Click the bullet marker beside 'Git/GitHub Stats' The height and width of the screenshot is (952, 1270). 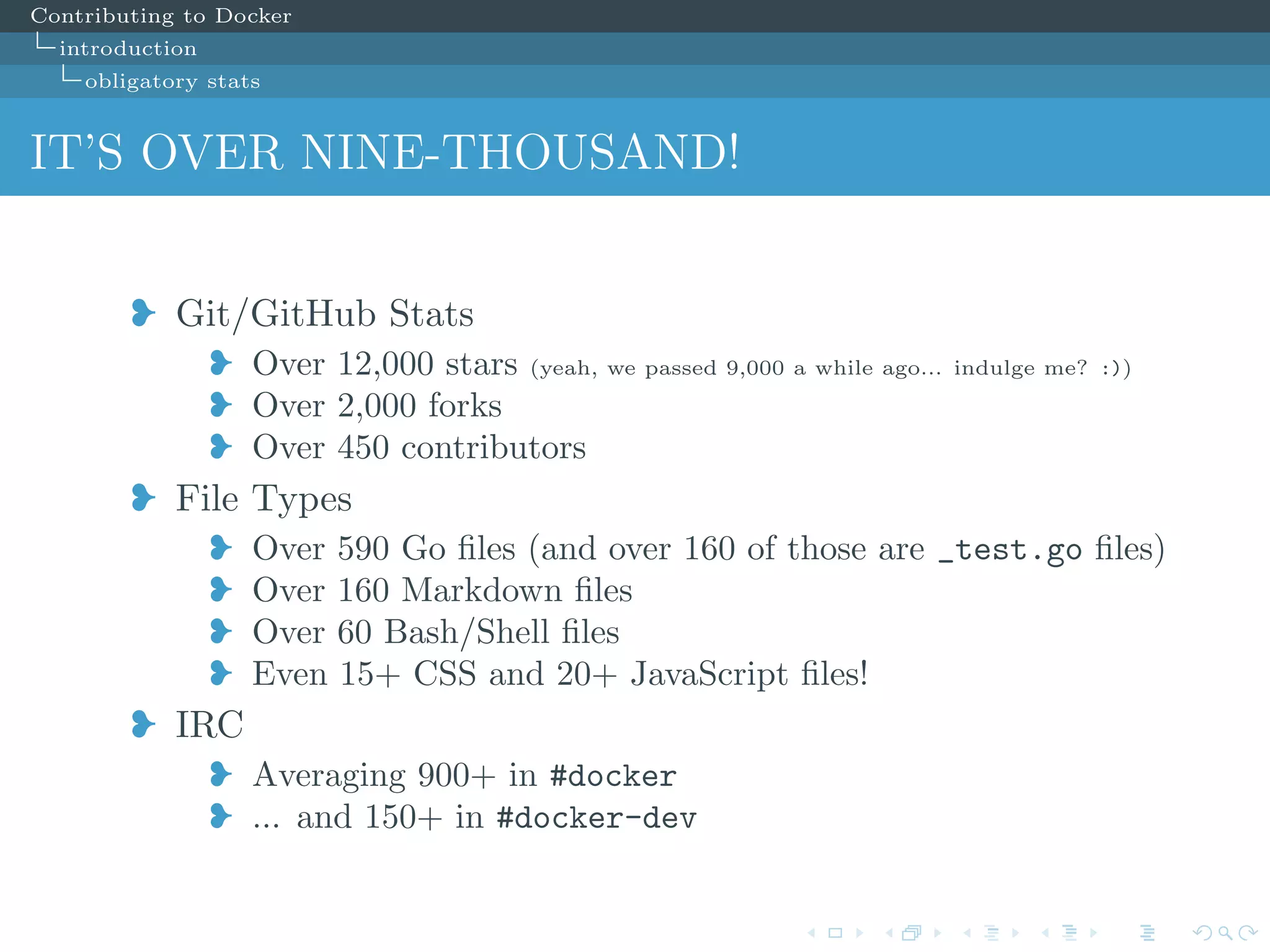point(143,312)
